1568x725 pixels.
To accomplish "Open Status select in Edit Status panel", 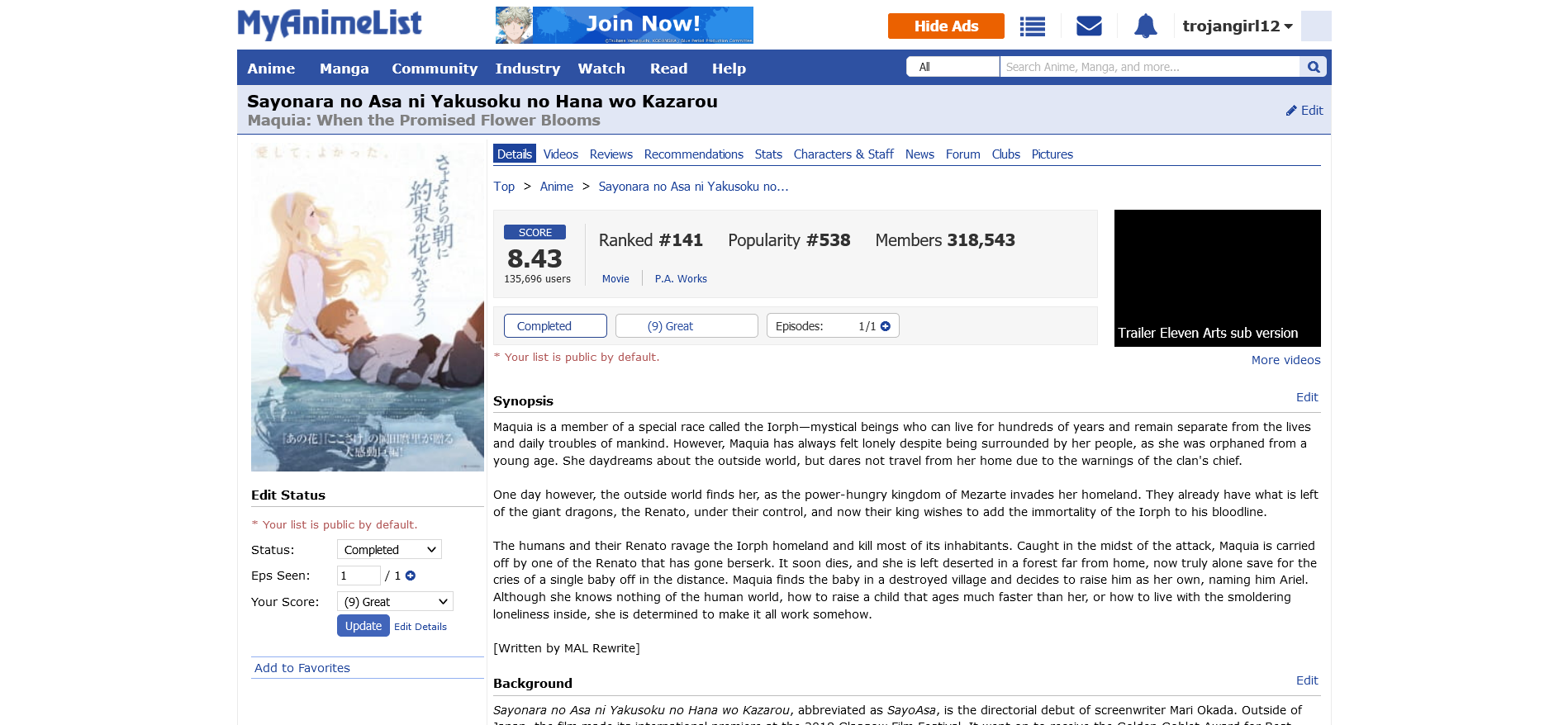I will pyautogui.click(x=389, y=550).
